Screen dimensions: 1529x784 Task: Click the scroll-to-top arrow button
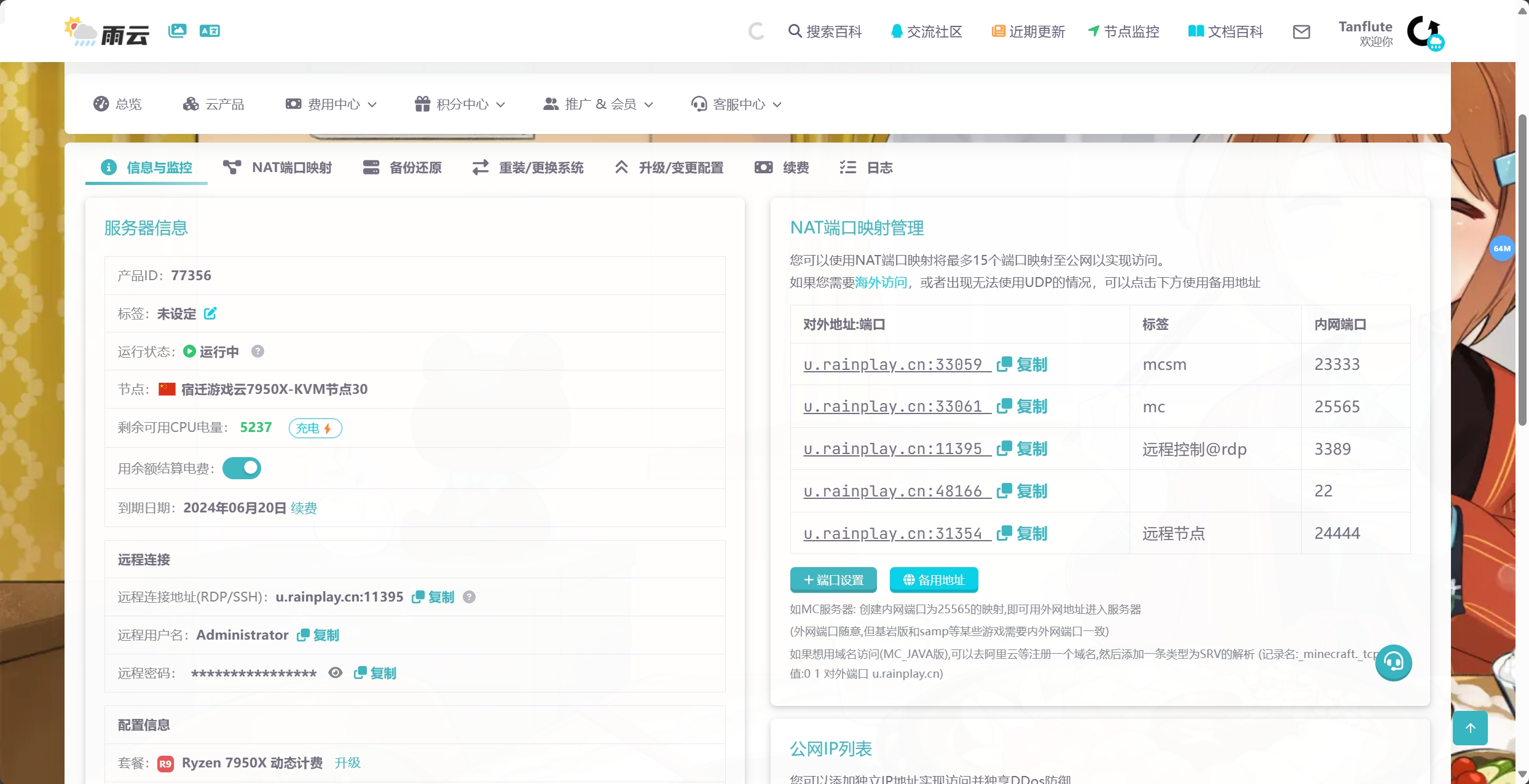click(x=1470, y=727)
